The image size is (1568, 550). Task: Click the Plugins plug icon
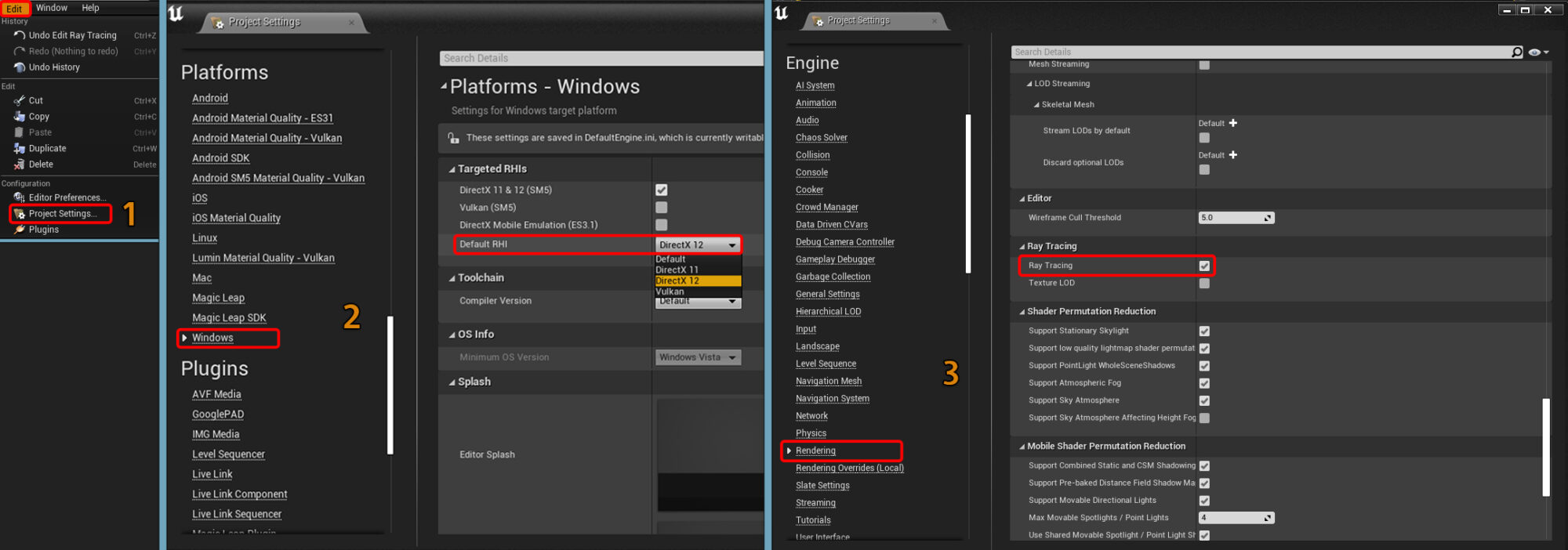[x=20, y=230]
